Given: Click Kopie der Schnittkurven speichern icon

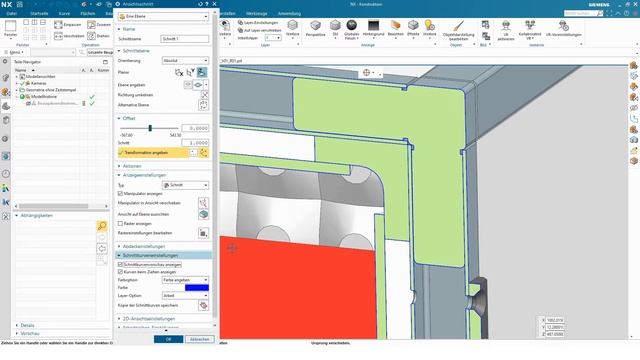Looking at the screenshot, I should 203,305.
